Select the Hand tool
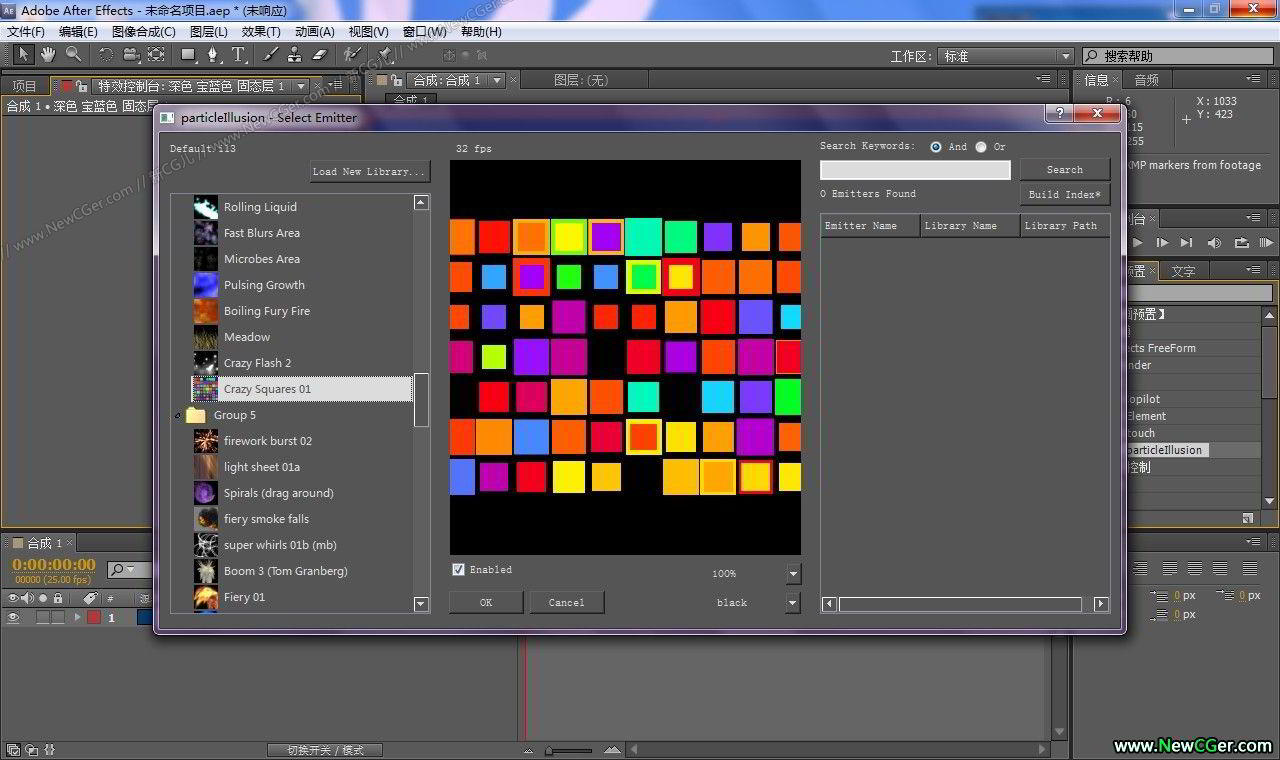Screen dimensions: 1280x760 [x=48, y=54]
